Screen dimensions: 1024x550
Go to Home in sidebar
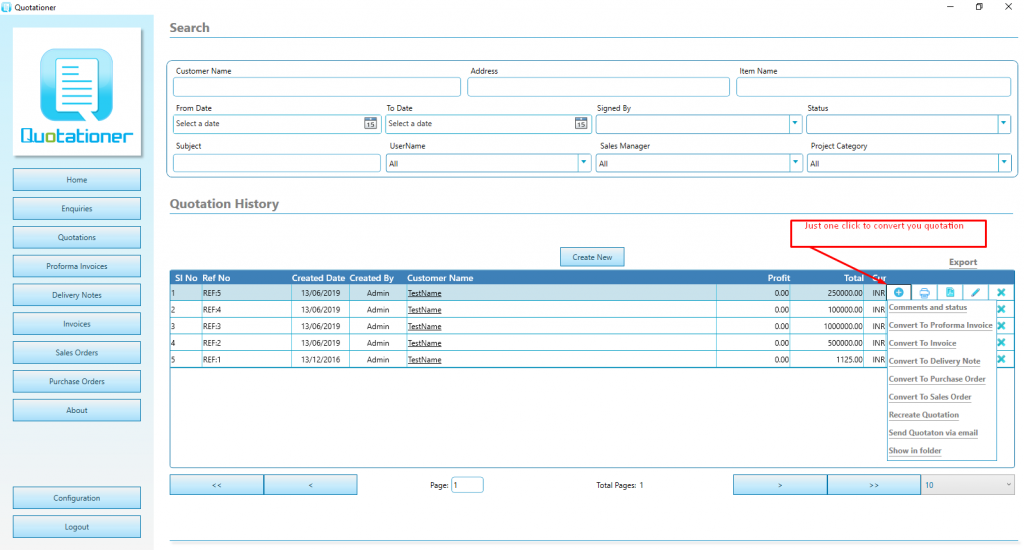[x=76, y=180]
